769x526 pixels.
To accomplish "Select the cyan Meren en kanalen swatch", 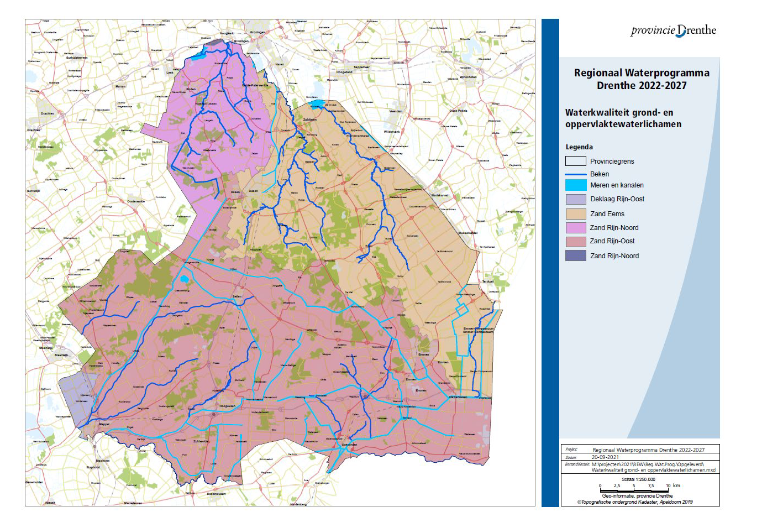I will coord(575,186).
